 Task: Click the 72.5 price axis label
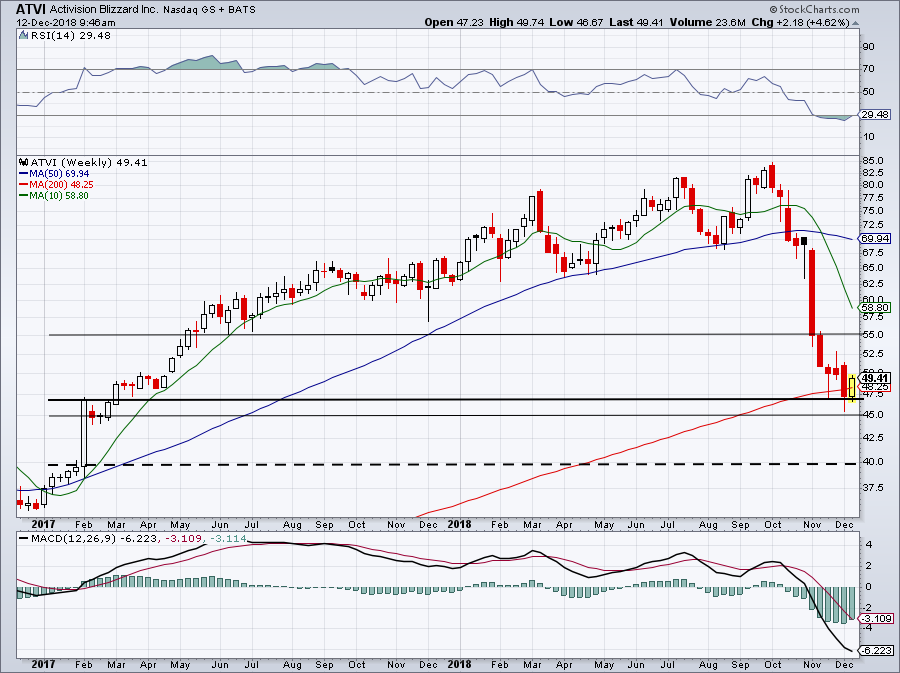tap(872, 224)
